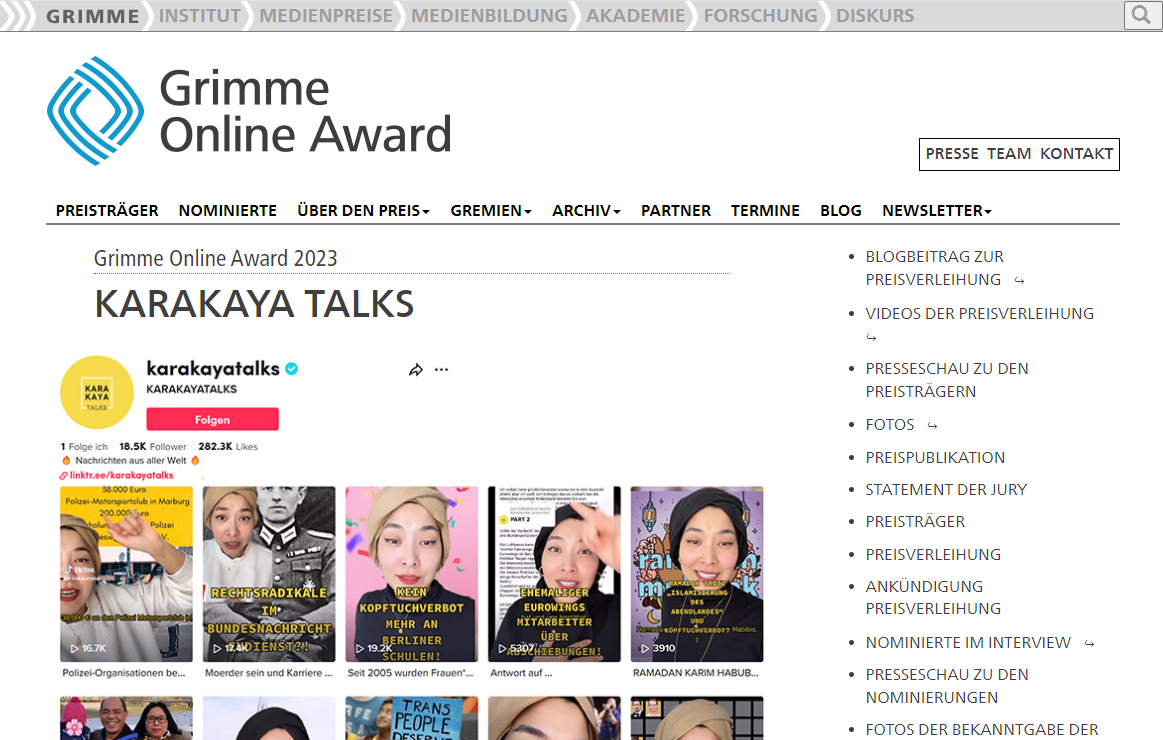Click the Grimme Online Award diamond logo
The image size is (1163, 740).
(96, 110)
